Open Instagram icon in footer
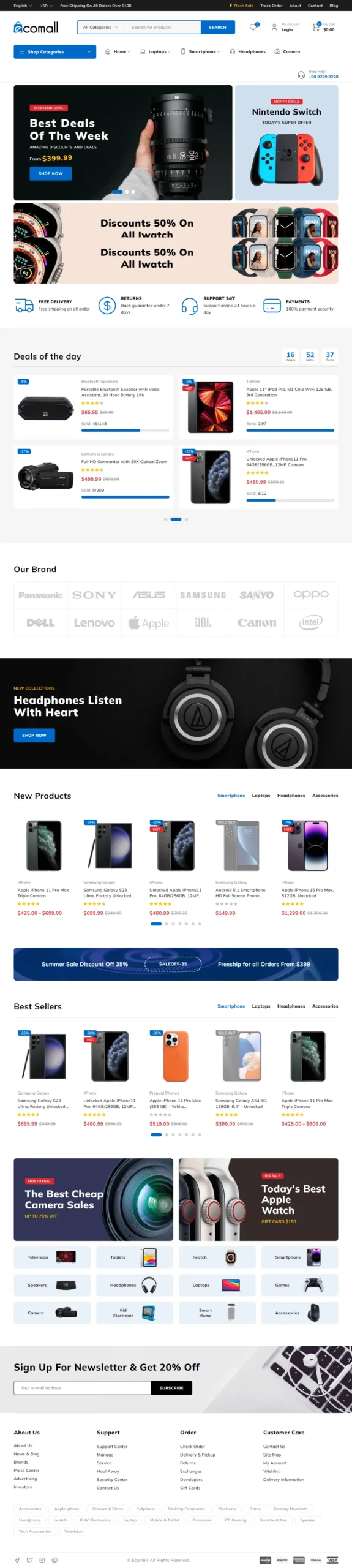The width and height of the screenshot is (352, 1568). pyautogui.click(x=42, y=1560)
